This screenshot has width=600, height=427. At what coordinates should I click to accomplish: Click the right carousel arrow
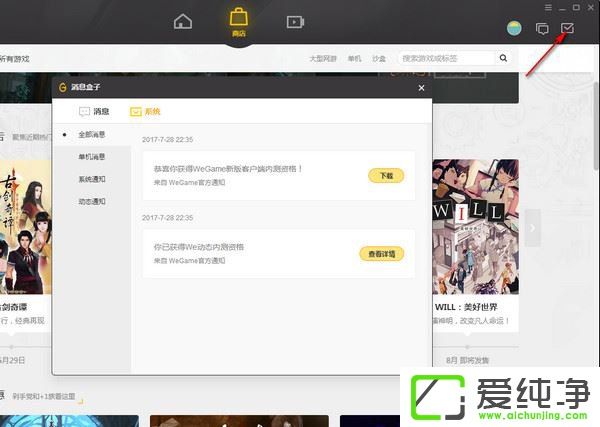coord(533,228)
